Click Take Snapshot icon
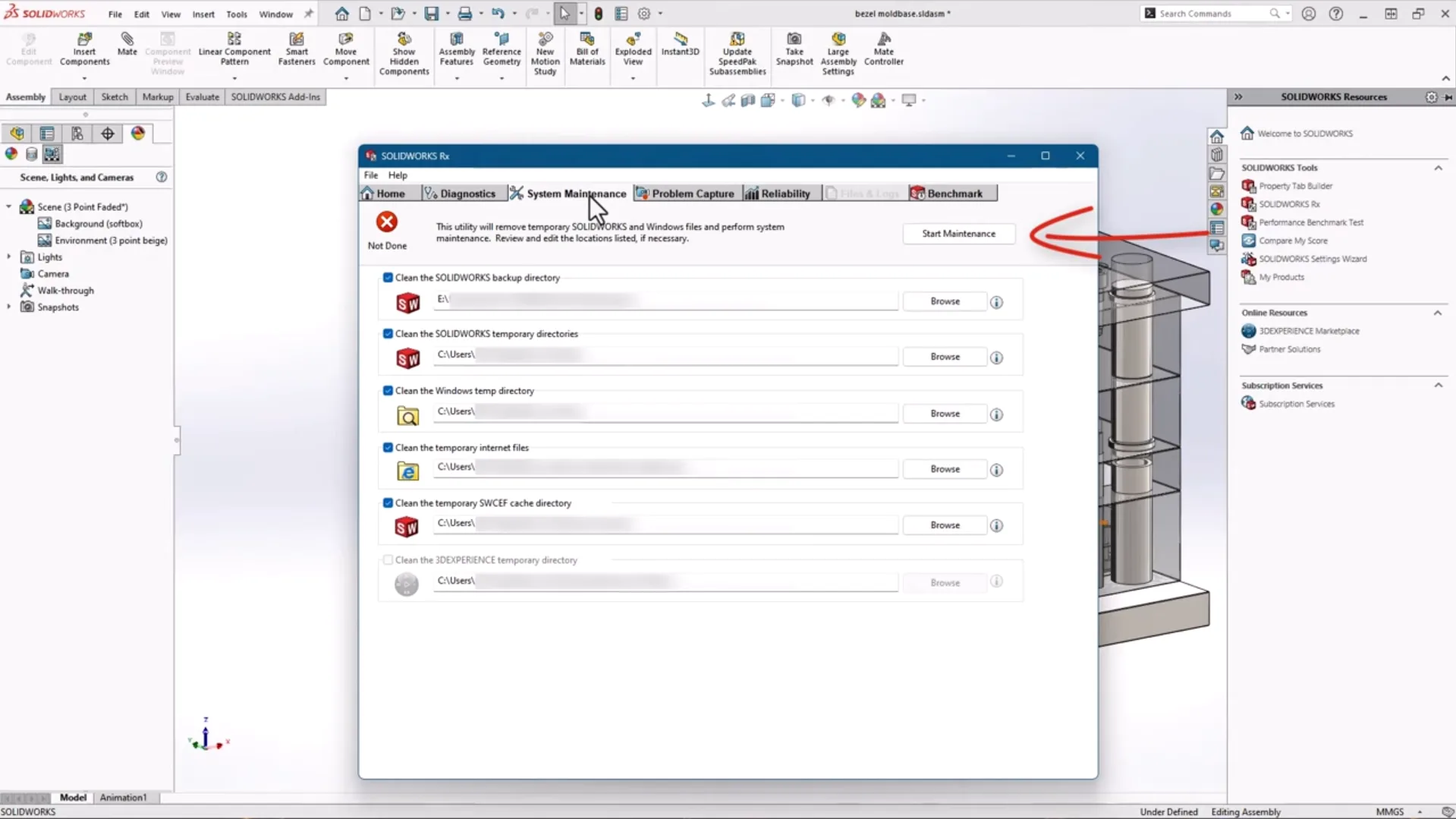 [x=794, y=39]
